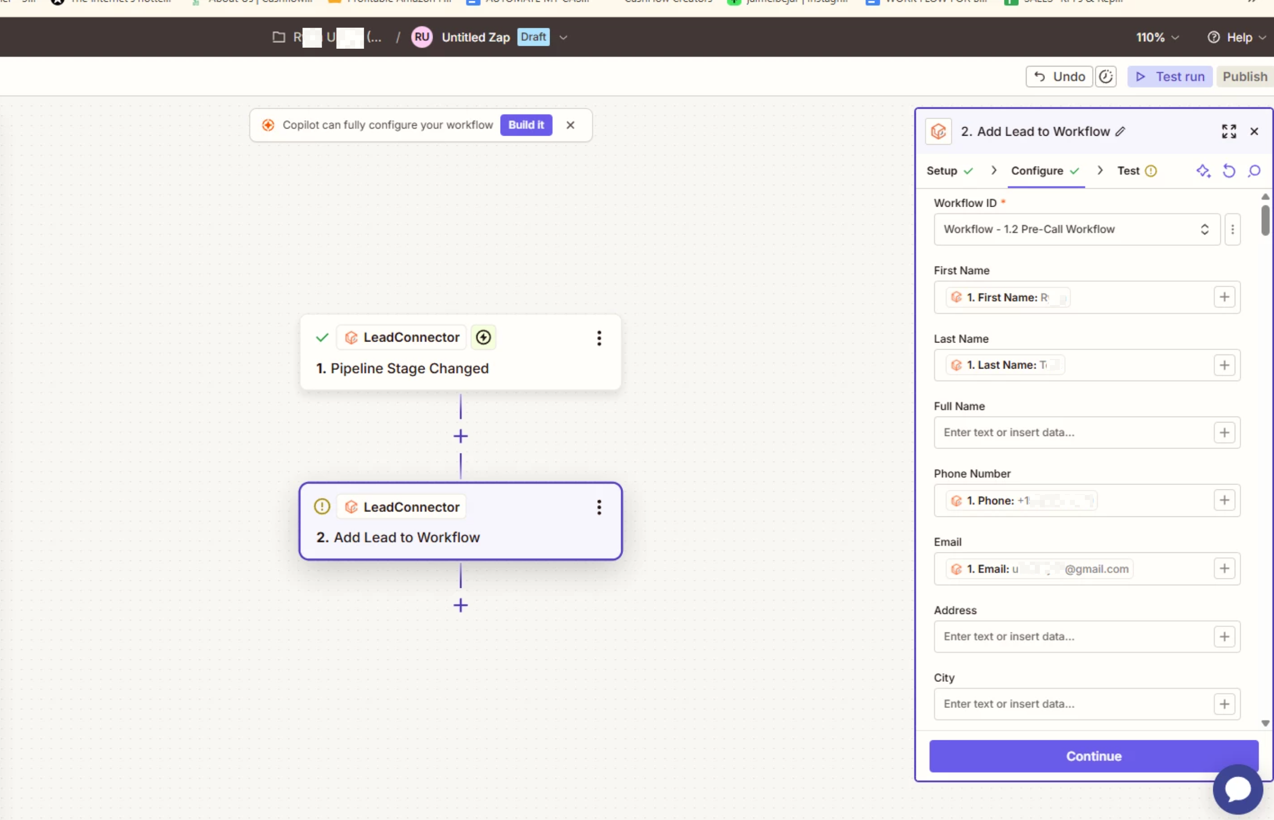Dismiss the Copilot suggestion banner
Image resolution: width=1274 pixels, height=820 pixels.
coord(570,125)
